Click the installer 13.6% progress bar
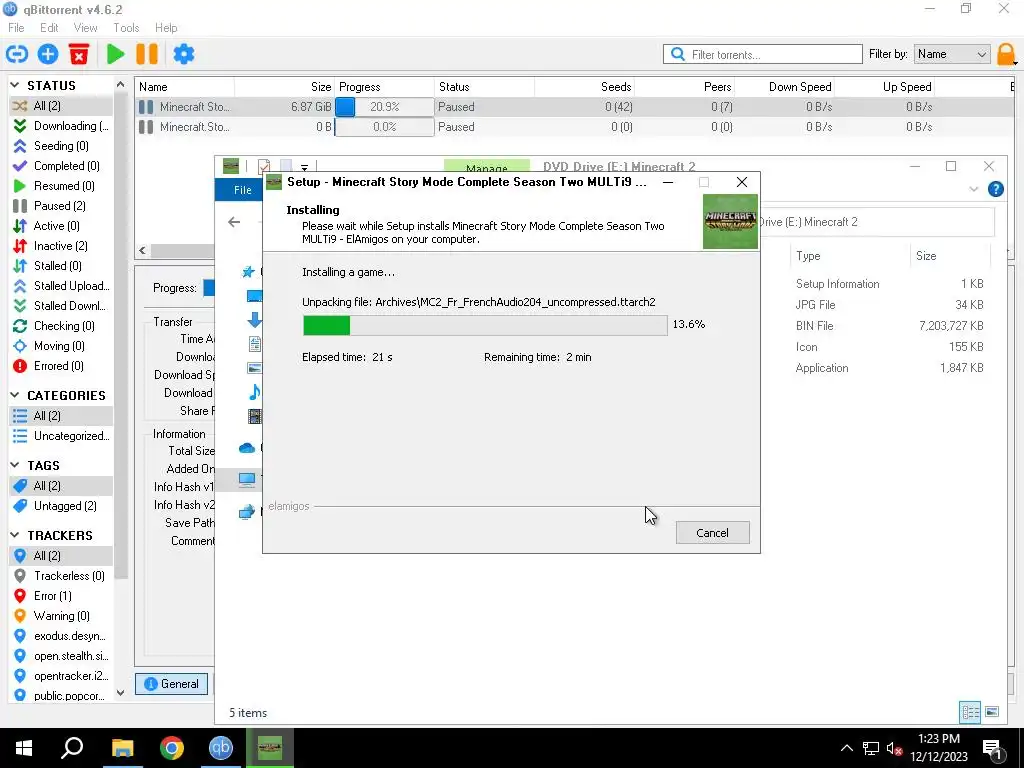1024x768 pixels. pyautogui.click(x=485, y=325)
